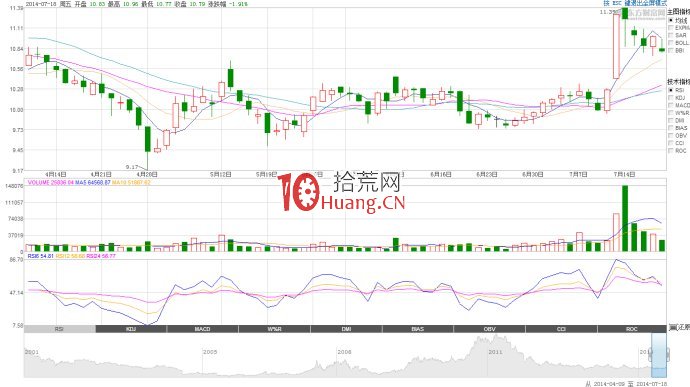This screenshot has height=387, width=690.
Task: Switch to the ROC indicator tab
Action: click(x=632, y=329)
